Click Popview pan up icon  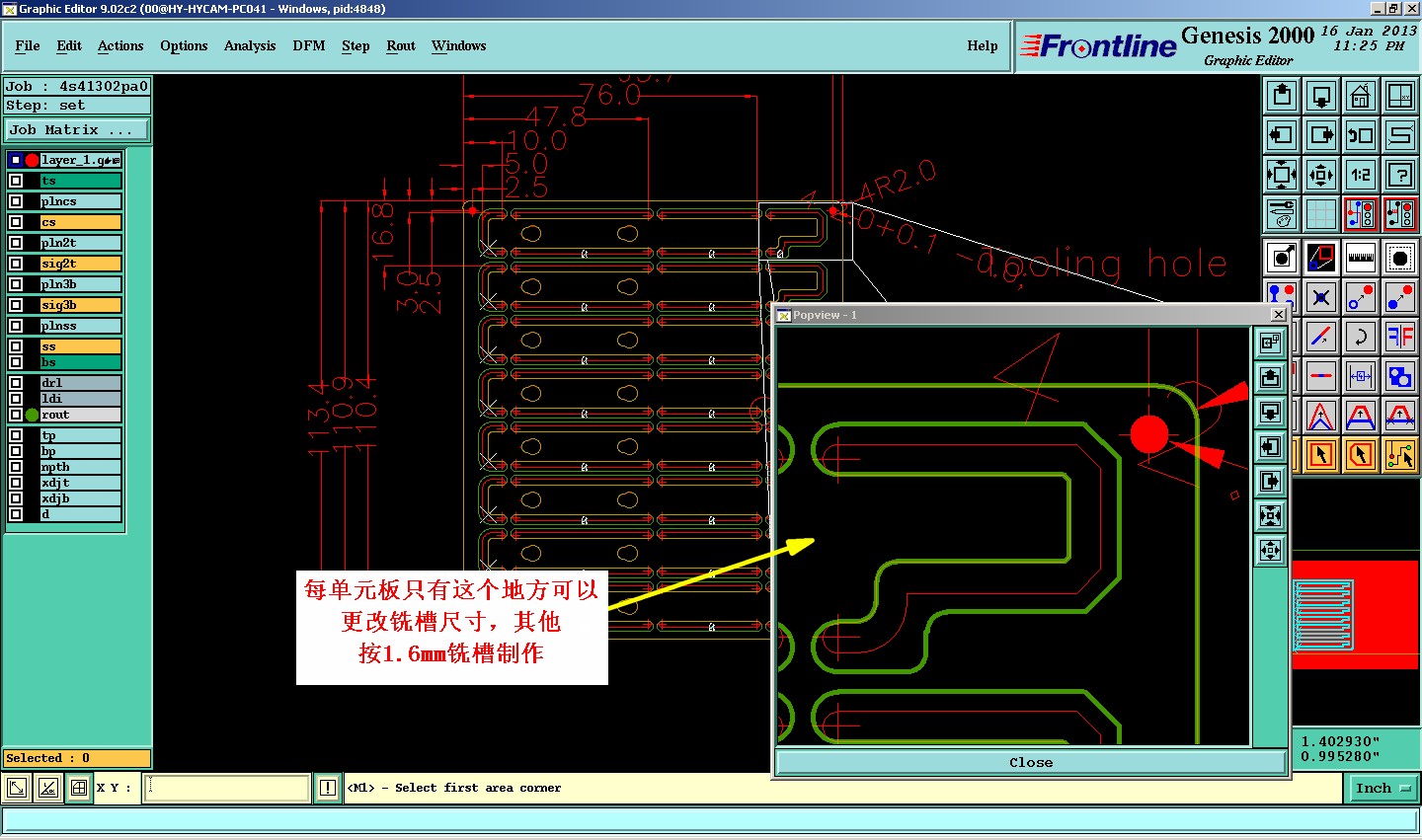pyautogui.click(x=1270, y=378)
